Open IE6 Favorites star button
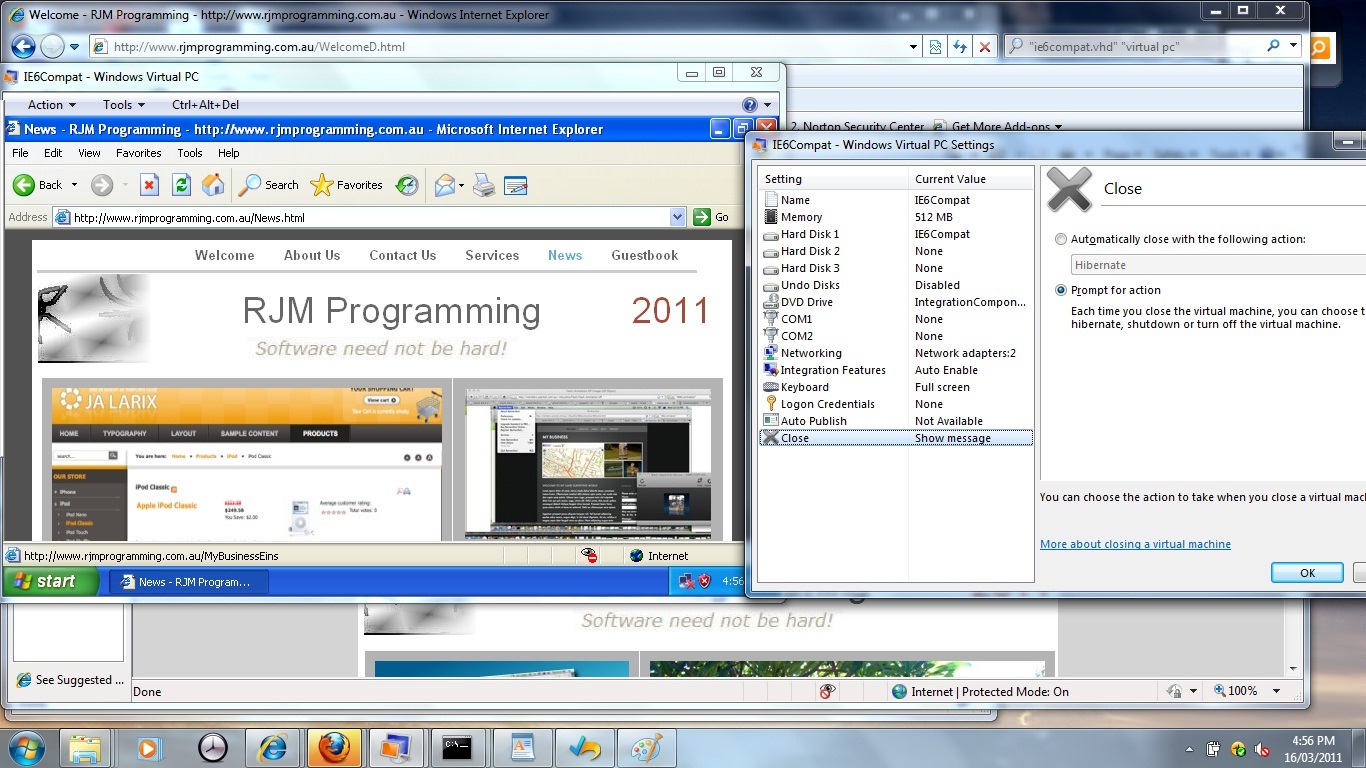This screenshot has height=768, width=1366. (346, 185)
